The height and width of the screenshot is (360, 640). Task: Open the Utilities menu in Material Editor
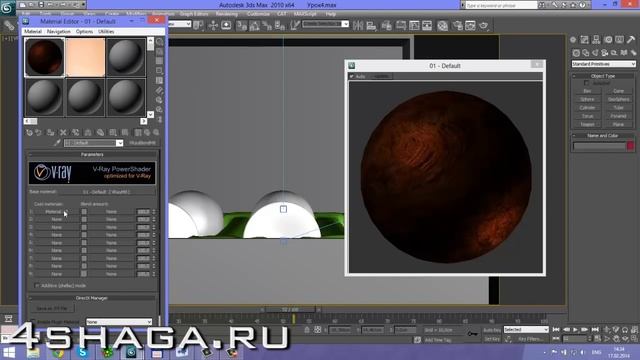click(106, 31)
